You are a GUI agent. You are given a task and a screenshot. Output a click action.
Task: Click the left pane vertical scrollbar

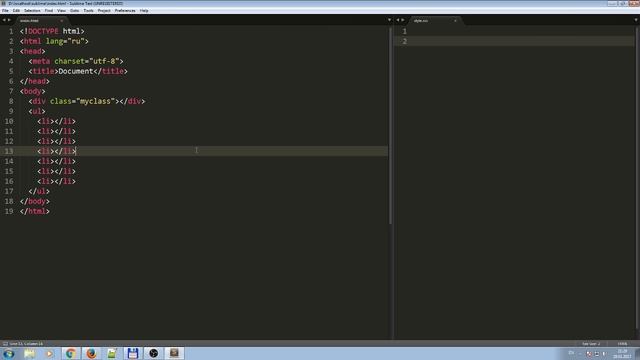(390, 126)
